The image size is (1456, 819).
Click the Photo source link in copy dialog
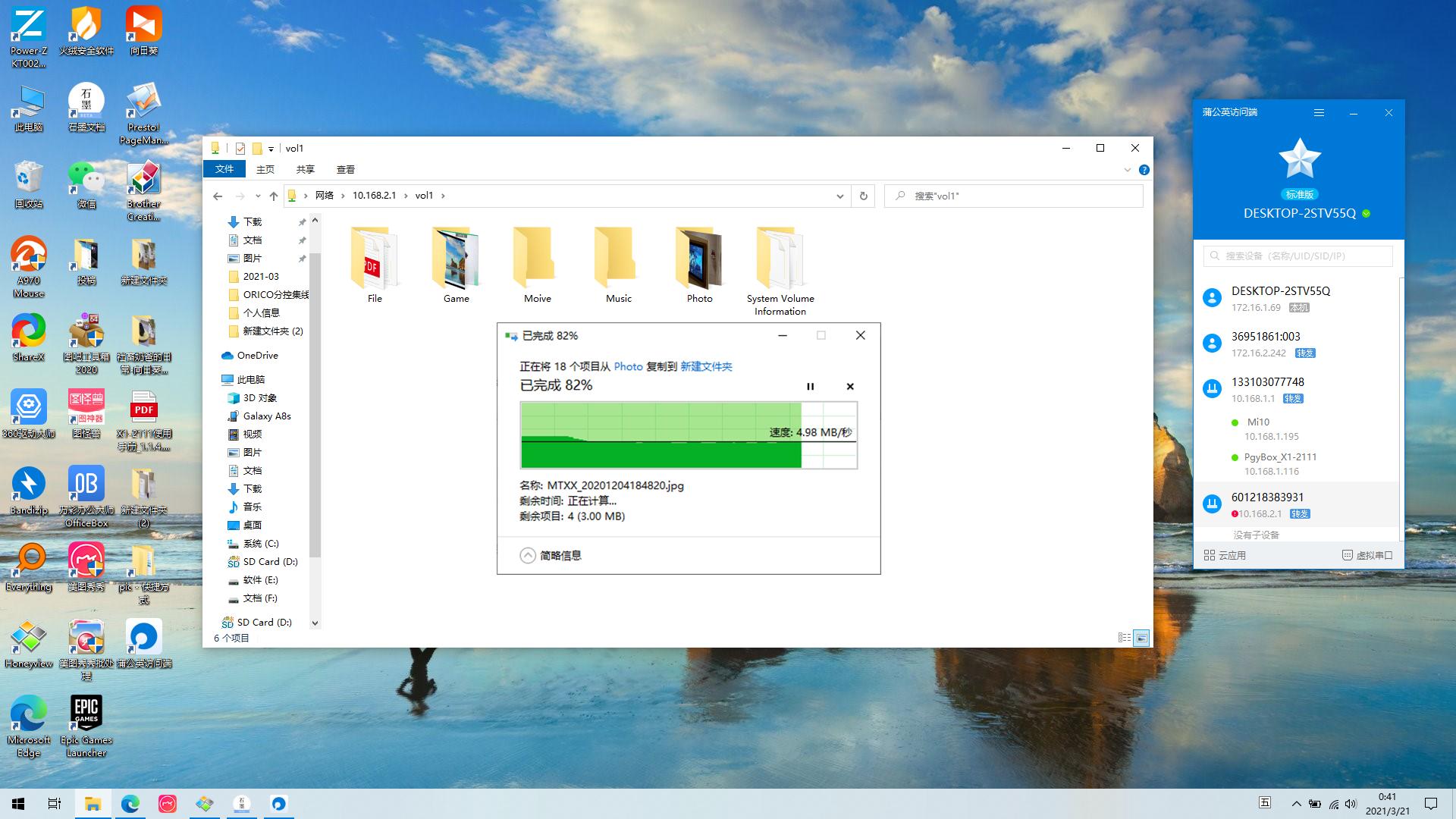628,366
